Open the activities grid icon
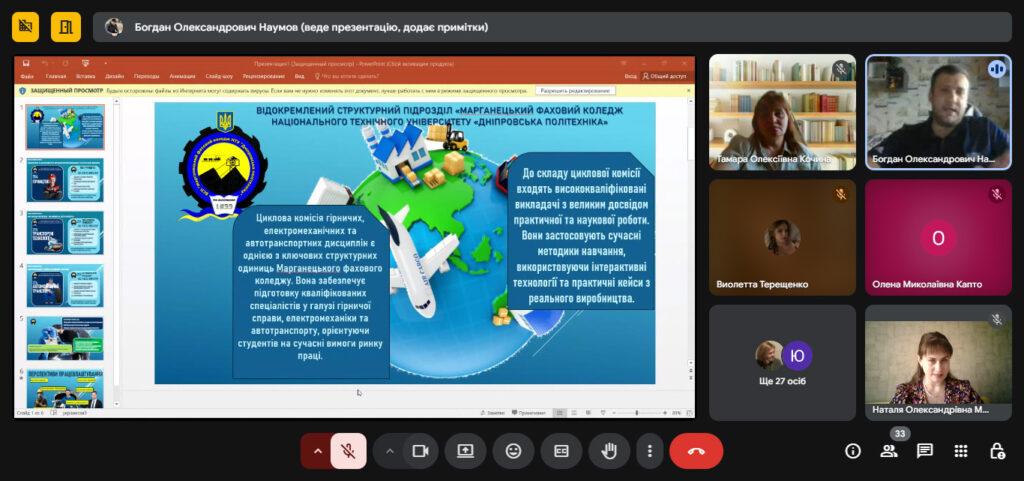The height and width of the screenshot is (481, 1024). click(x=961, y=451)
